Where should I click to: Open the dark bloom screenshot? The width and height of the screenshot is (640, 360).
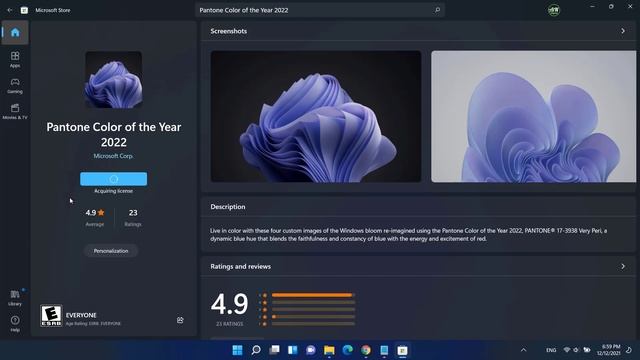316,116
